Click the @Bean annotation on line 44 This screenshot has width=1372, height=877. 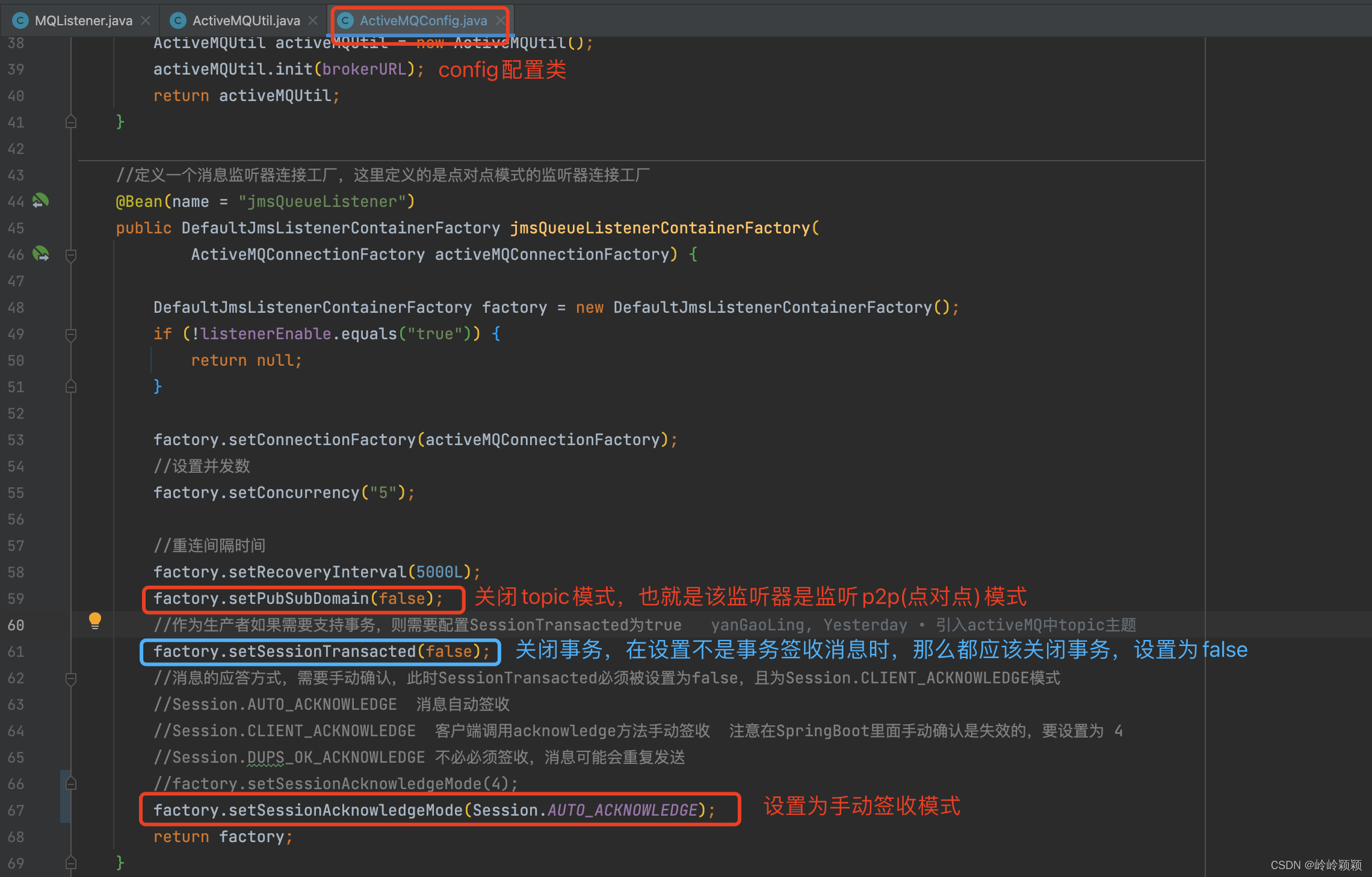click(139, 202)
